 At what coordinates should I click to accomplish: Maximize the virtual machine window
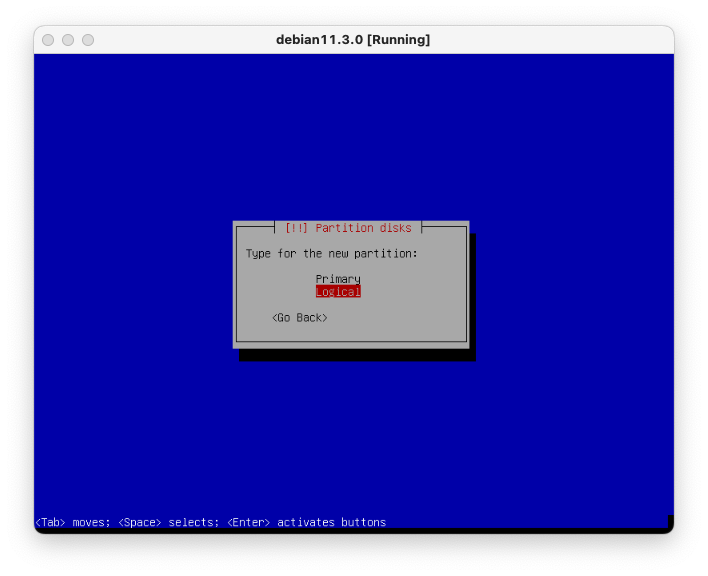tap(88, 40)
